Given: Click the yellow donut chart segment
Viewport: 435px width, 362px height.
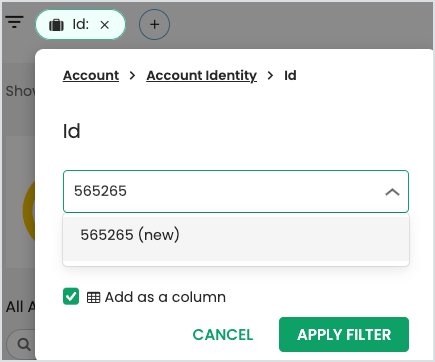Looking at the screenshot, I should point(29,212).
